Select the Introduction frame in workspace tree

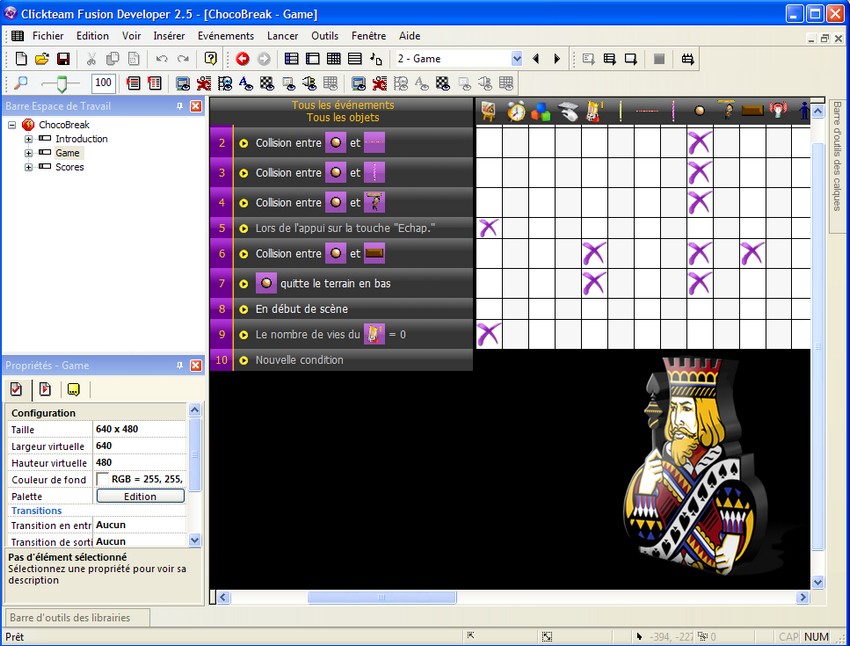[x=81, y=139]
